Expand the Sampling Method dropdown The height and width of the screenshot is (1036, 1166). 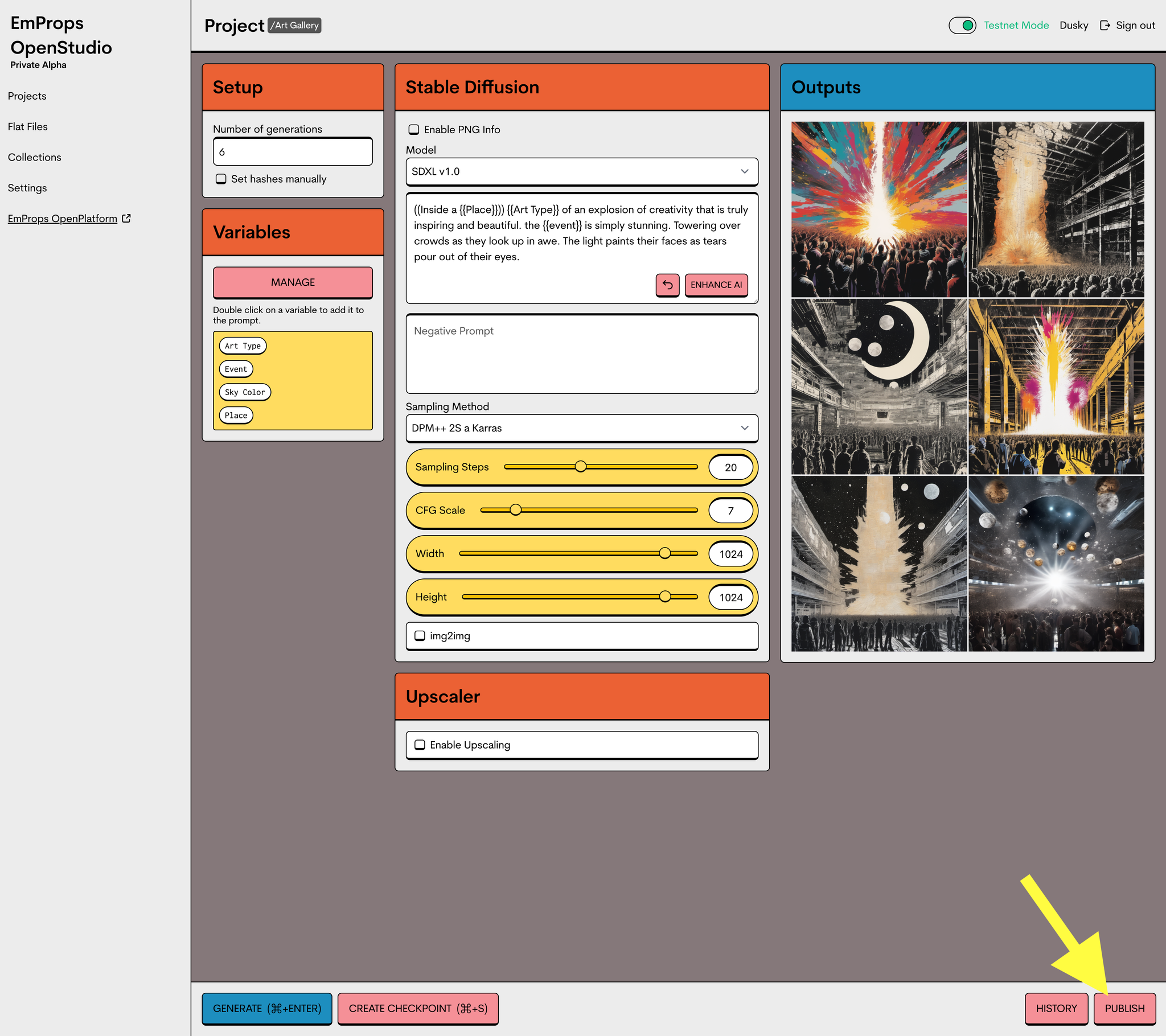point(582,428)
